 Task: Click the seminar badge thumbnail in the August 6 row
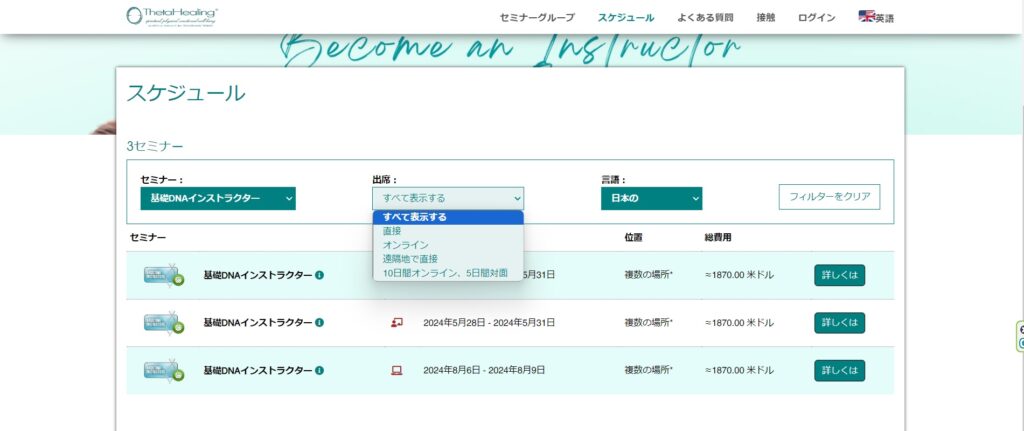[164, 370]
